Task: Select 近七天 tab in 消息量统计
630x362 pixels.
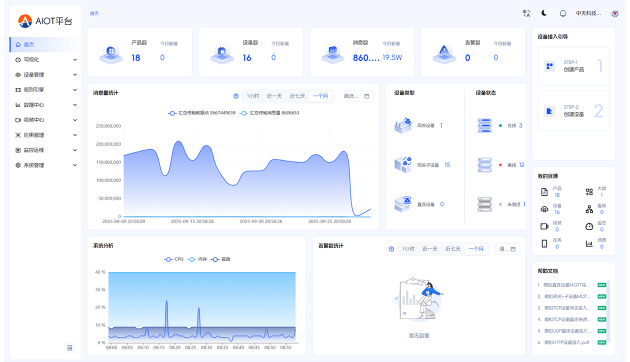Action: point(297,96)
